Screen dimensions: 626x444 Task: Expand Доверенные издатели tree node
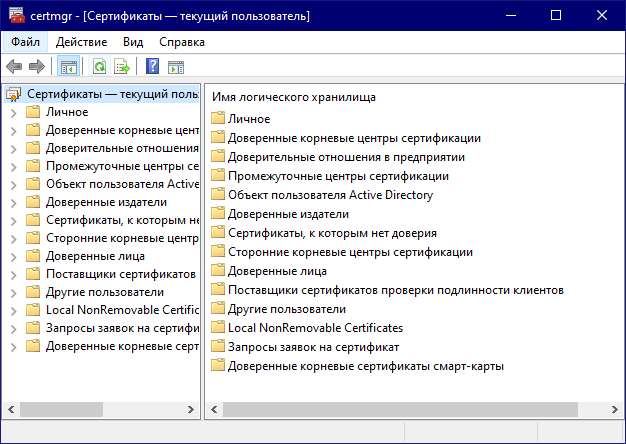point(14,203)
